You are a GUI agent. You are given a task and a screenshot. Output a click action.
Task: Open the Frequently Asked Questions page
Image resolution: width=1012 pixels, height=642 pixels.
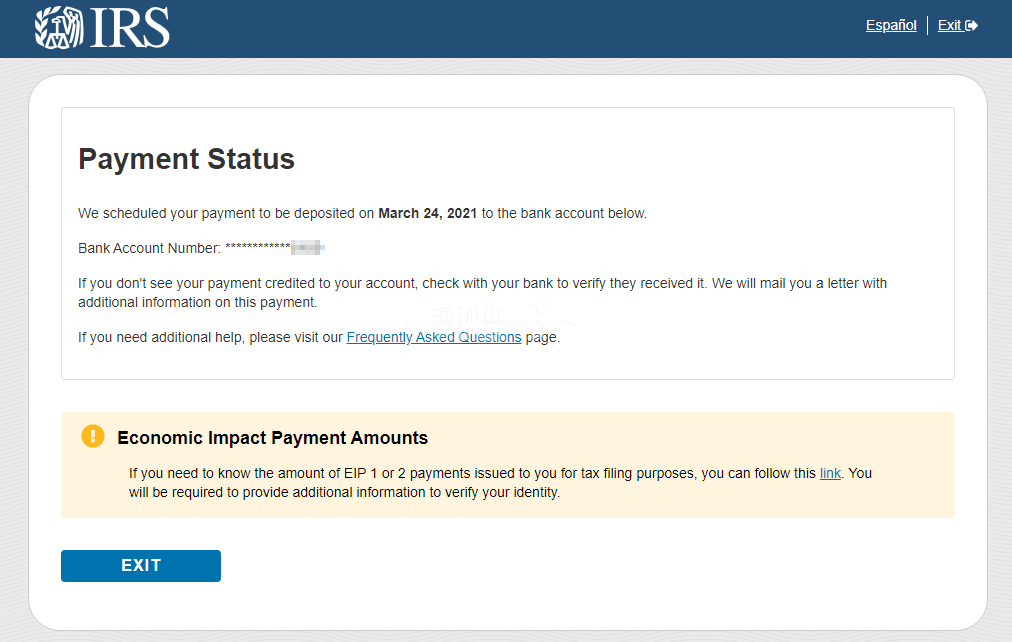[433, 337]
